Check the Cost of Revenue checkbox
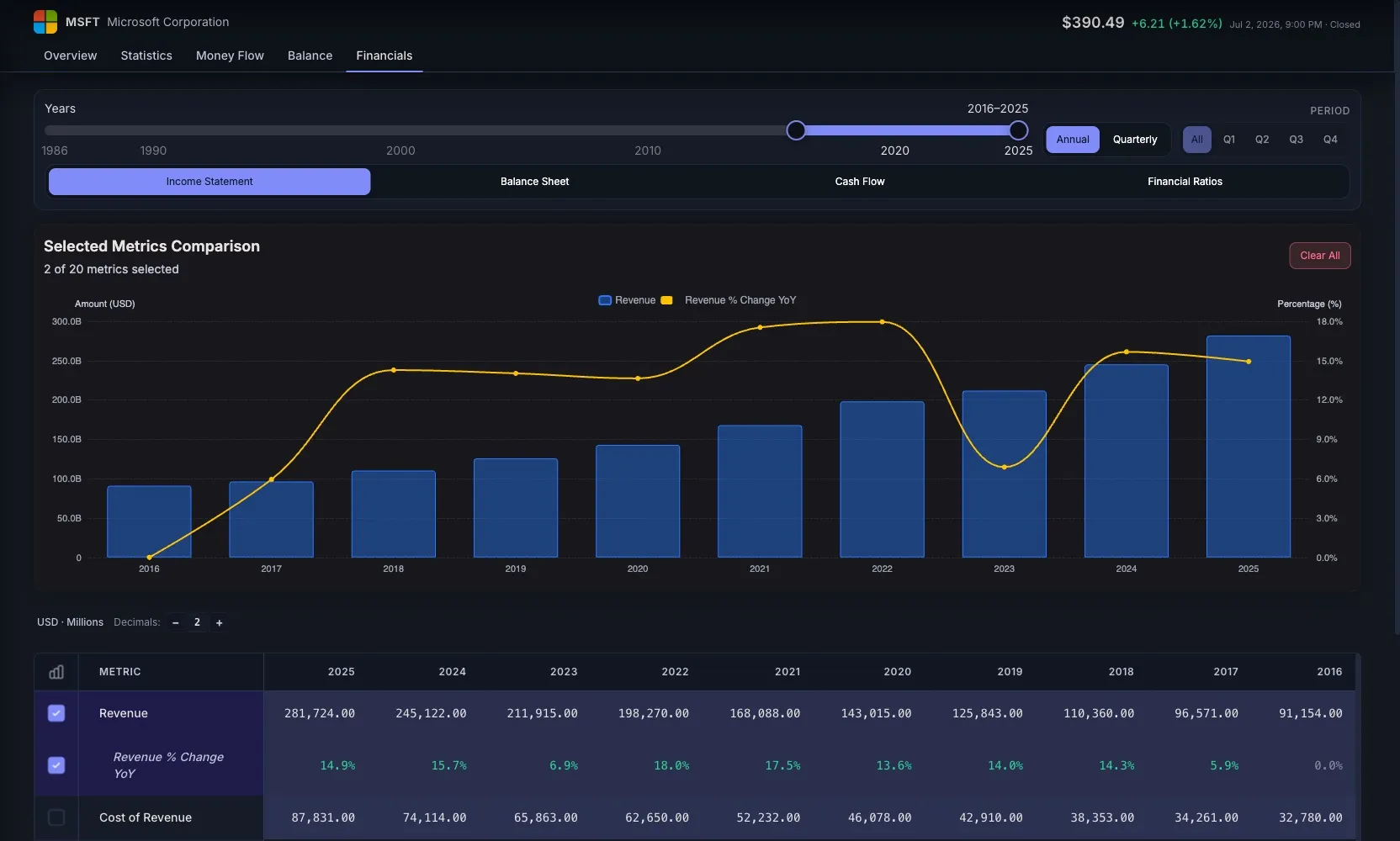 coord(56,817)
